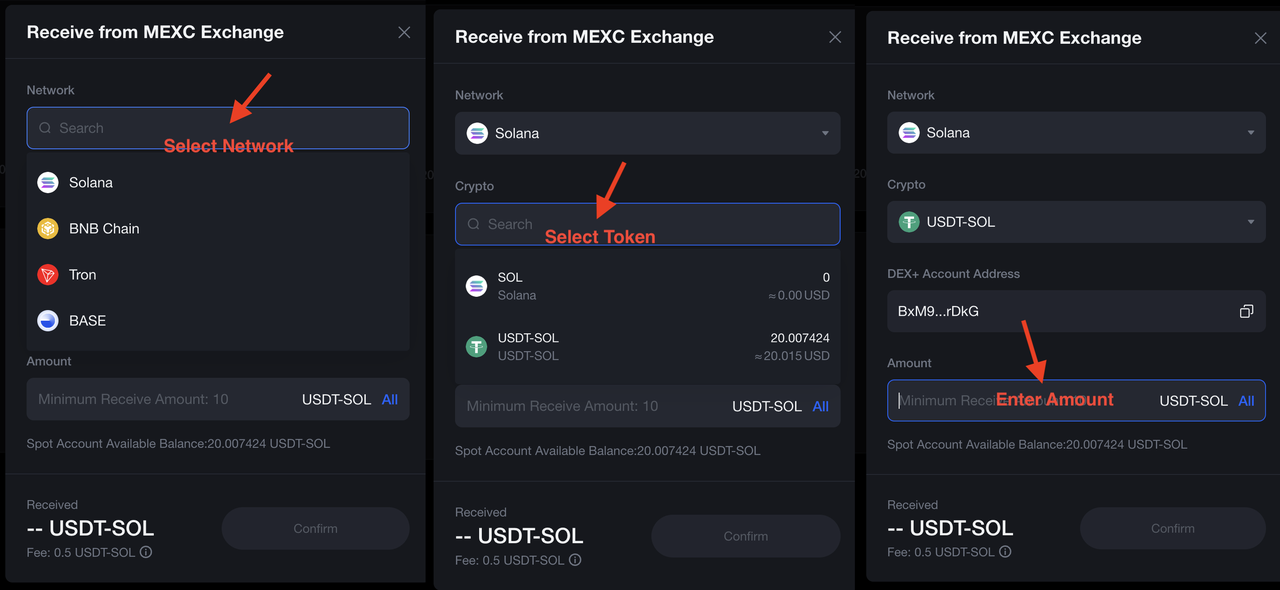Choose SOL Solana token row in middle panel
The height and width of the screenshot is (590, 1280).
(647, 286)
